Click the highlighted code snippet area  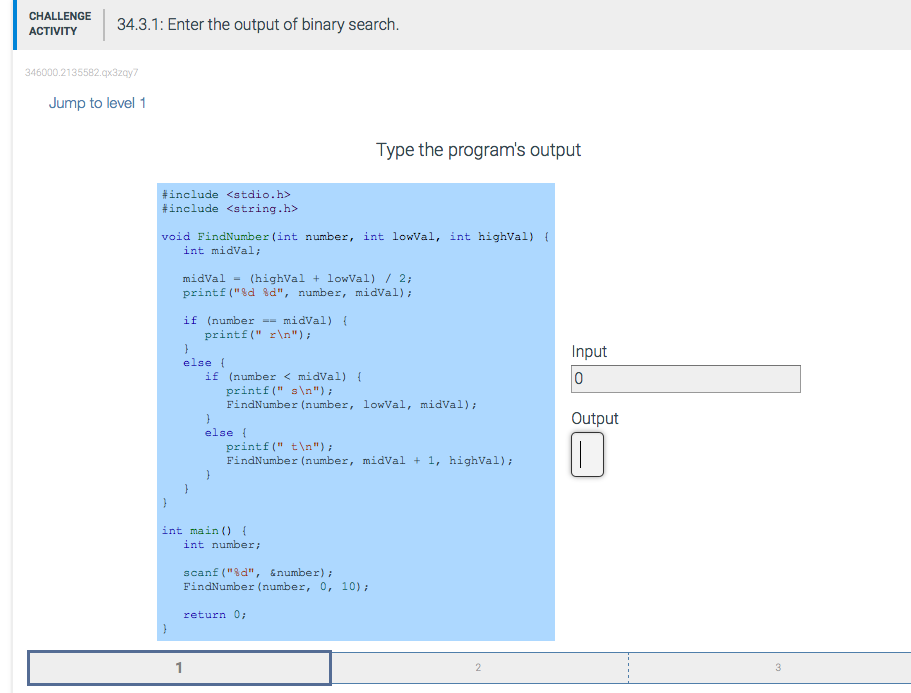(x=356, y=410)
